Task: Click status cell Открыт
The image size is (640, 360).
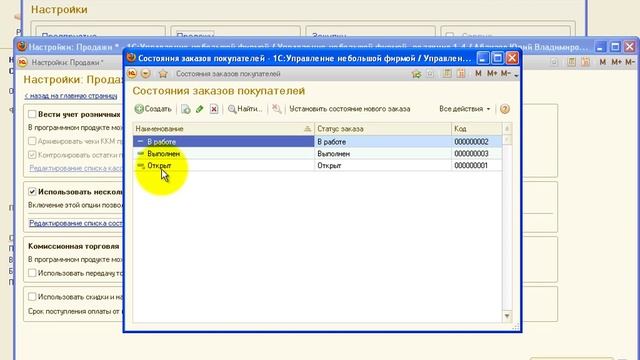Action: [x=382, y=165]
